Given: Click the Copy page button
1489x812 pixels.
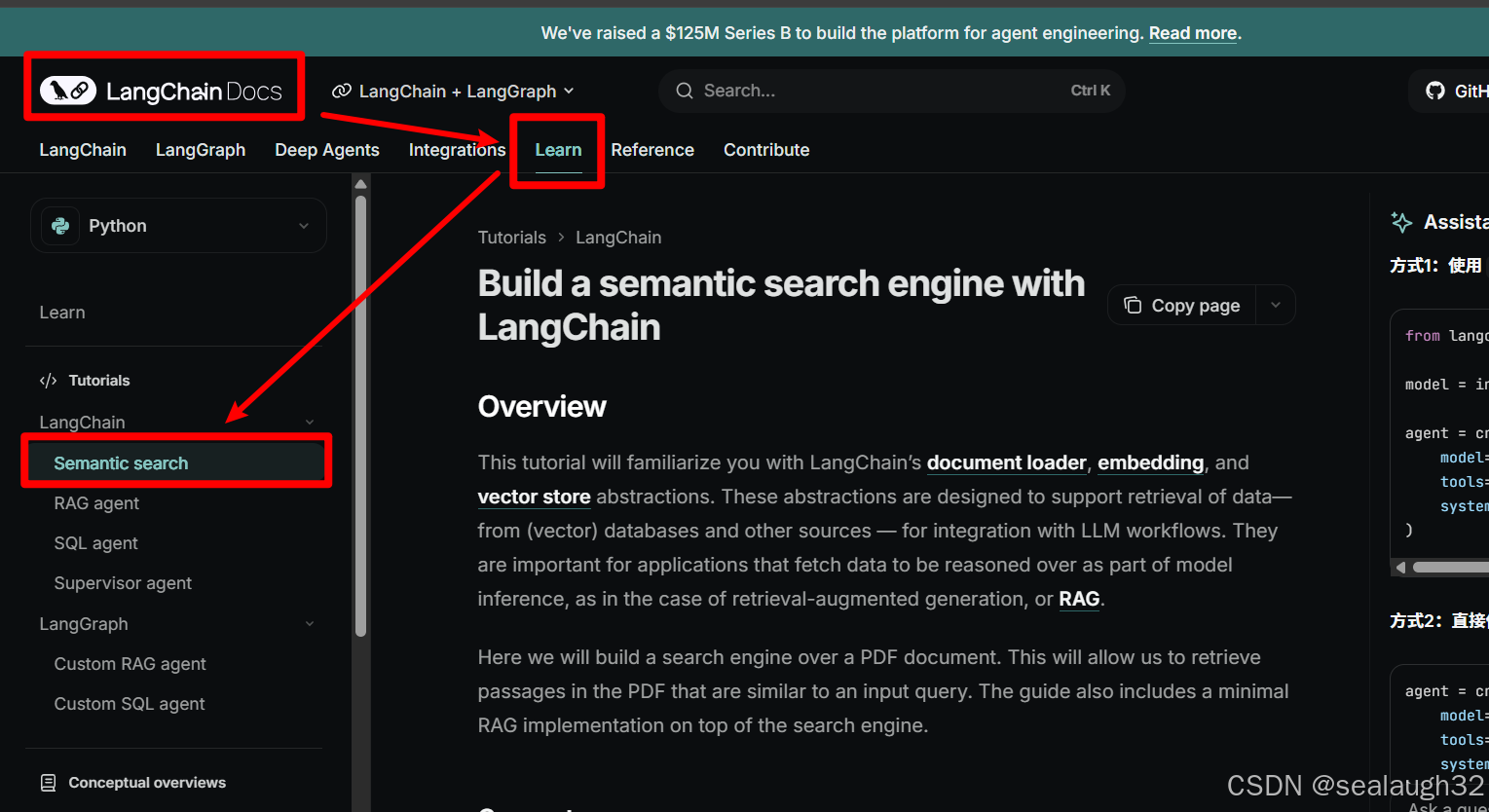Looking at the screenshot, I should pos(1182,305).
